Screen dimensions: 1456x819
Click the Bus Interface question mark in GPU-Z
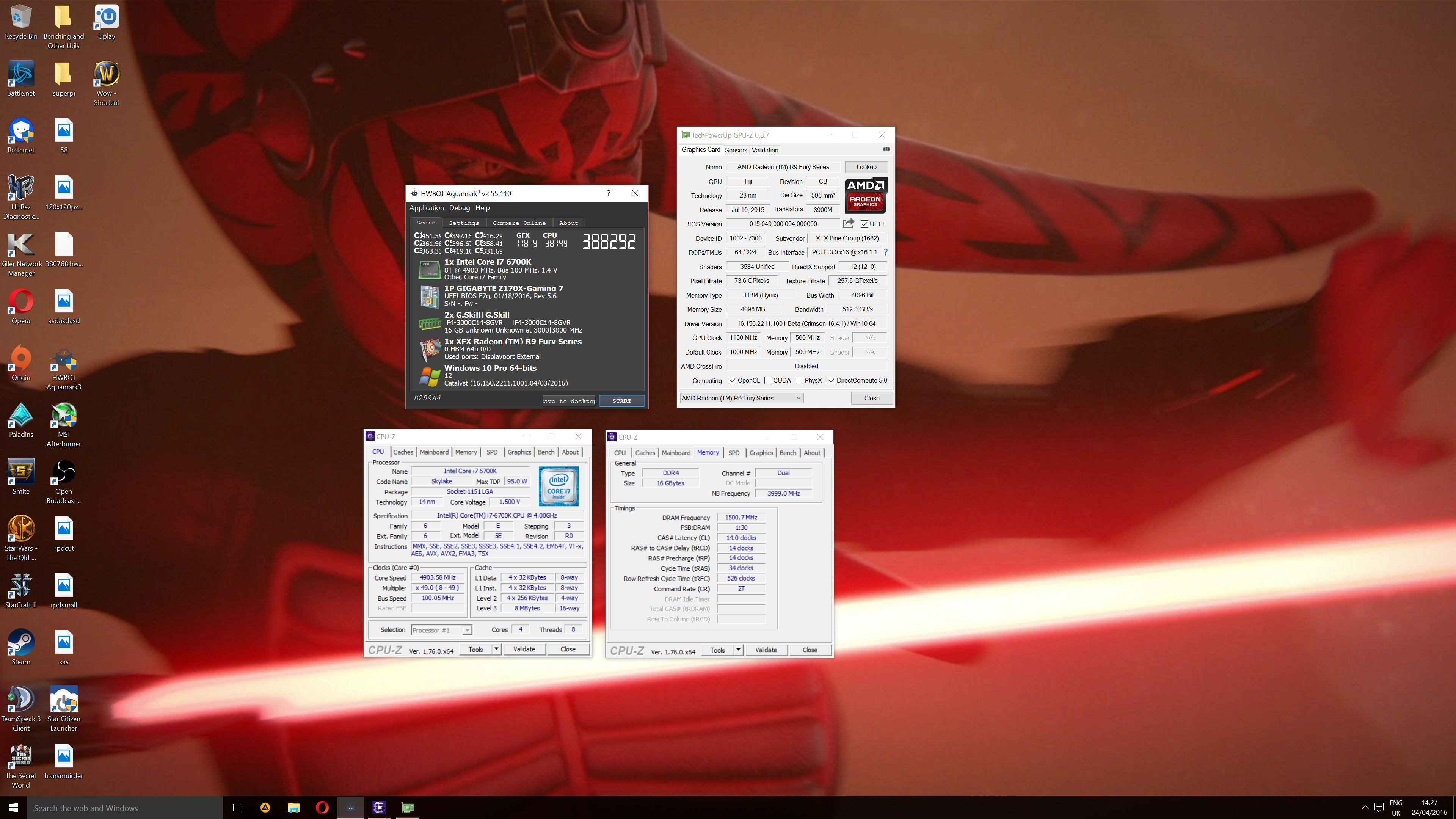[x=886, y=253]
